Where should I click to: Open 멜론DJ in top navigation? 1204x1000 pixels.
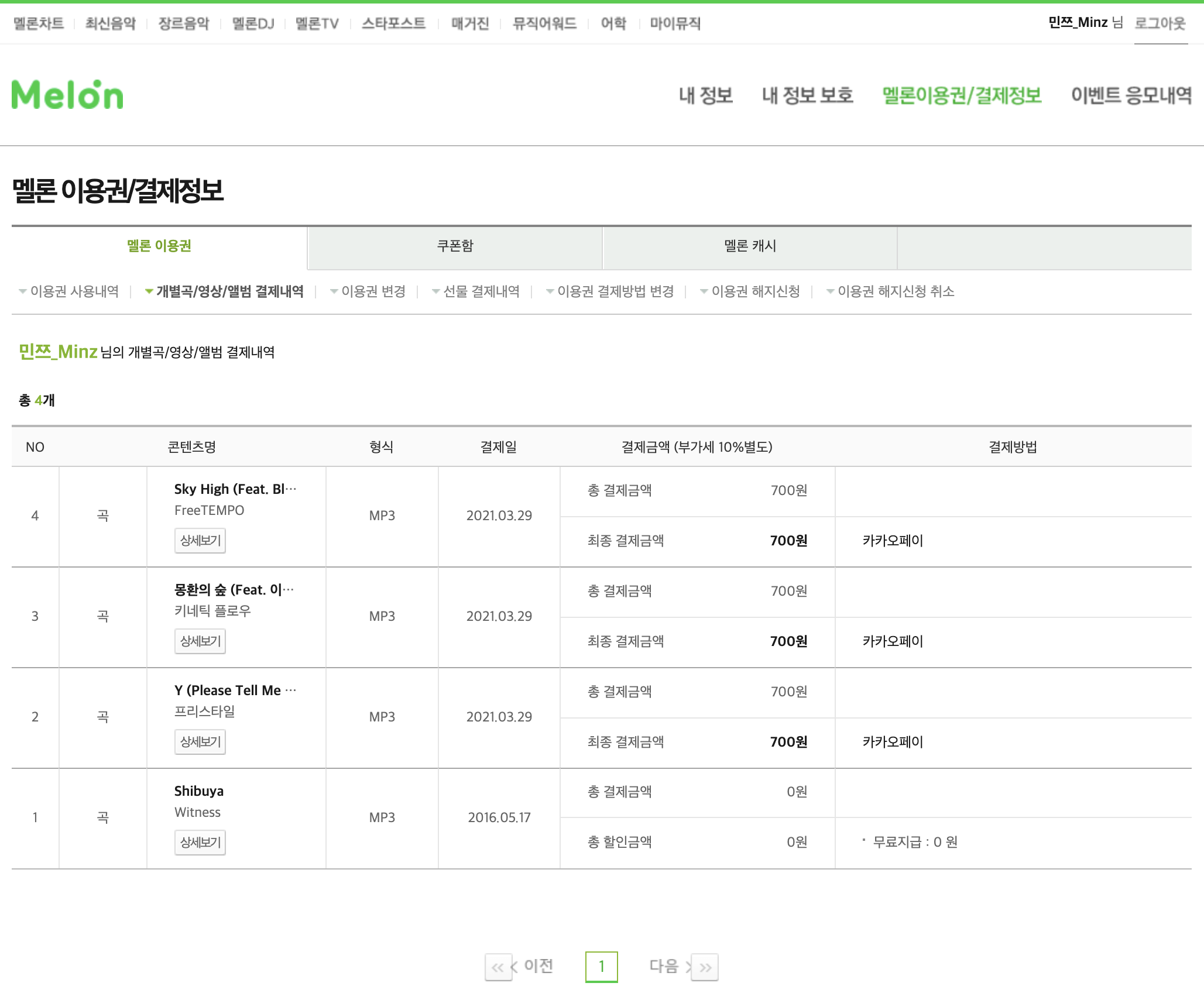pos(253,23)
